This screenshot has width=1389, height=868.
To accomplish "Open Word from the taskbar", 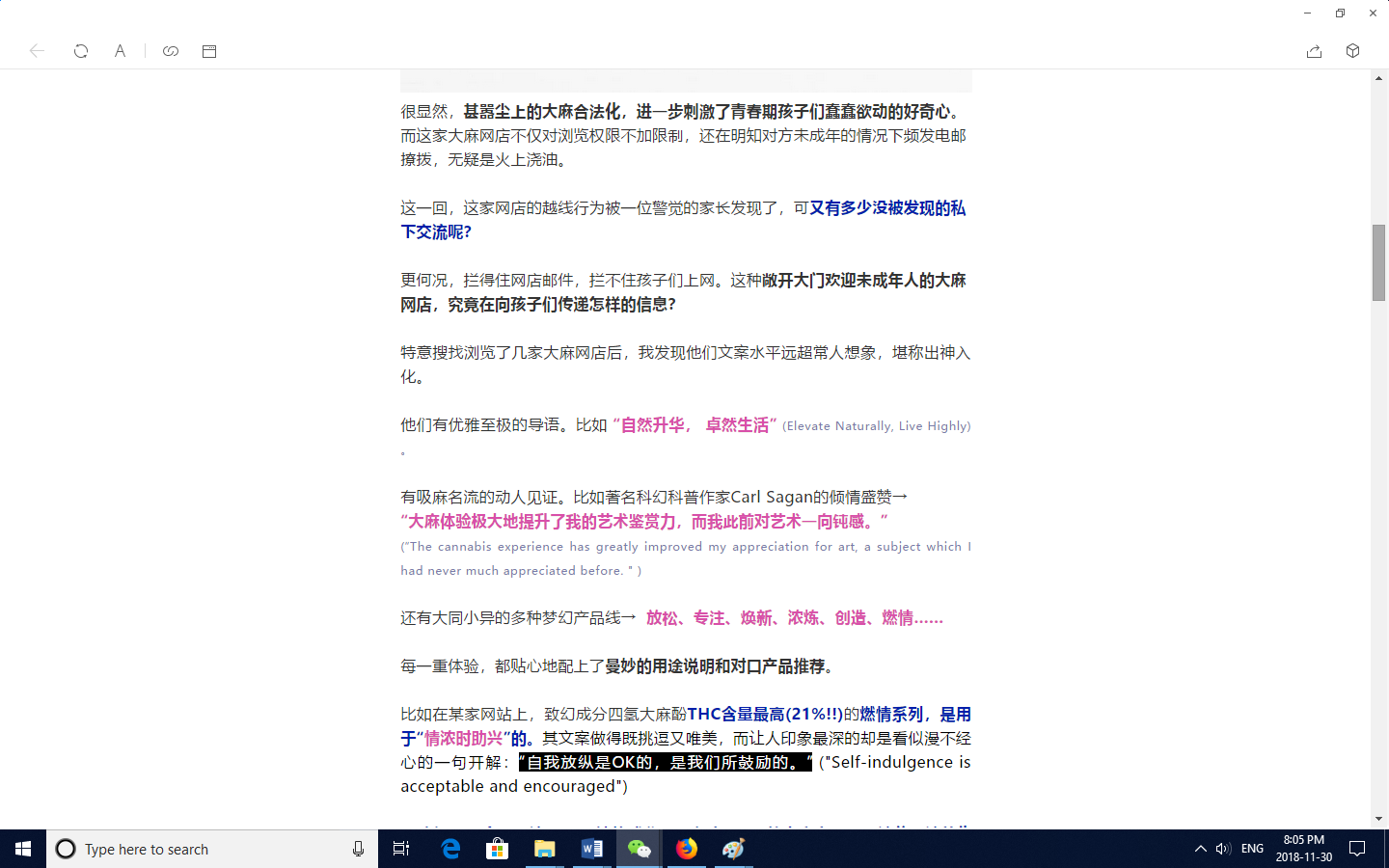I will click(x=591, y=849).
